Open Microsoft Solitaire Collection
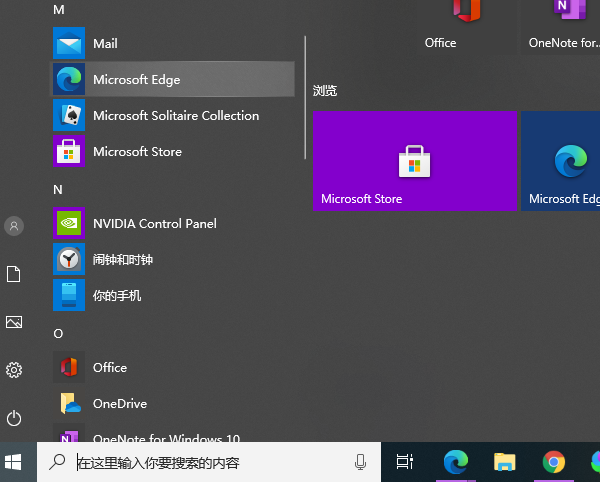Screen dimensions: 600x482 pyautogui.click(x=175, y=116)
